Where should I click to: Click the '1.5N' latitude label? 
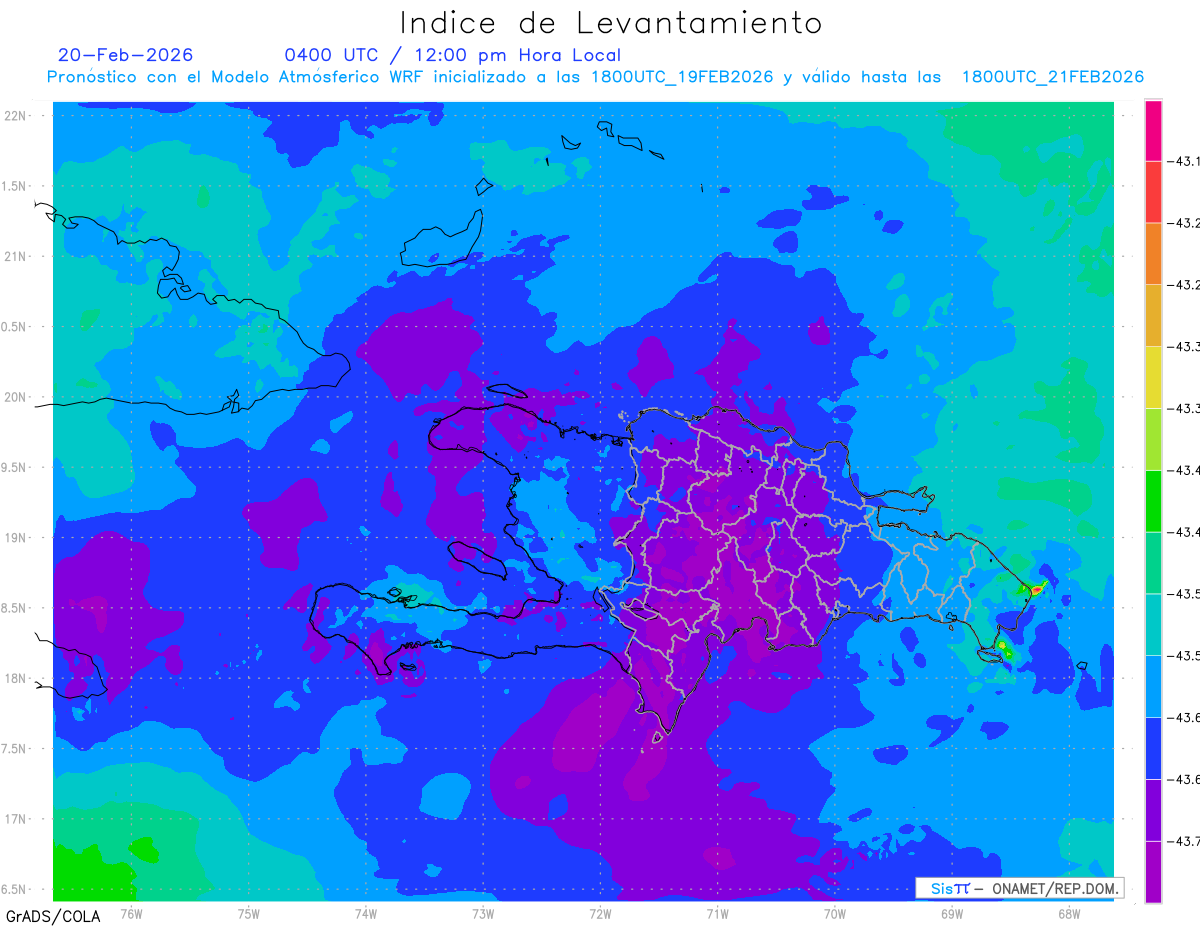coord(13,186)
